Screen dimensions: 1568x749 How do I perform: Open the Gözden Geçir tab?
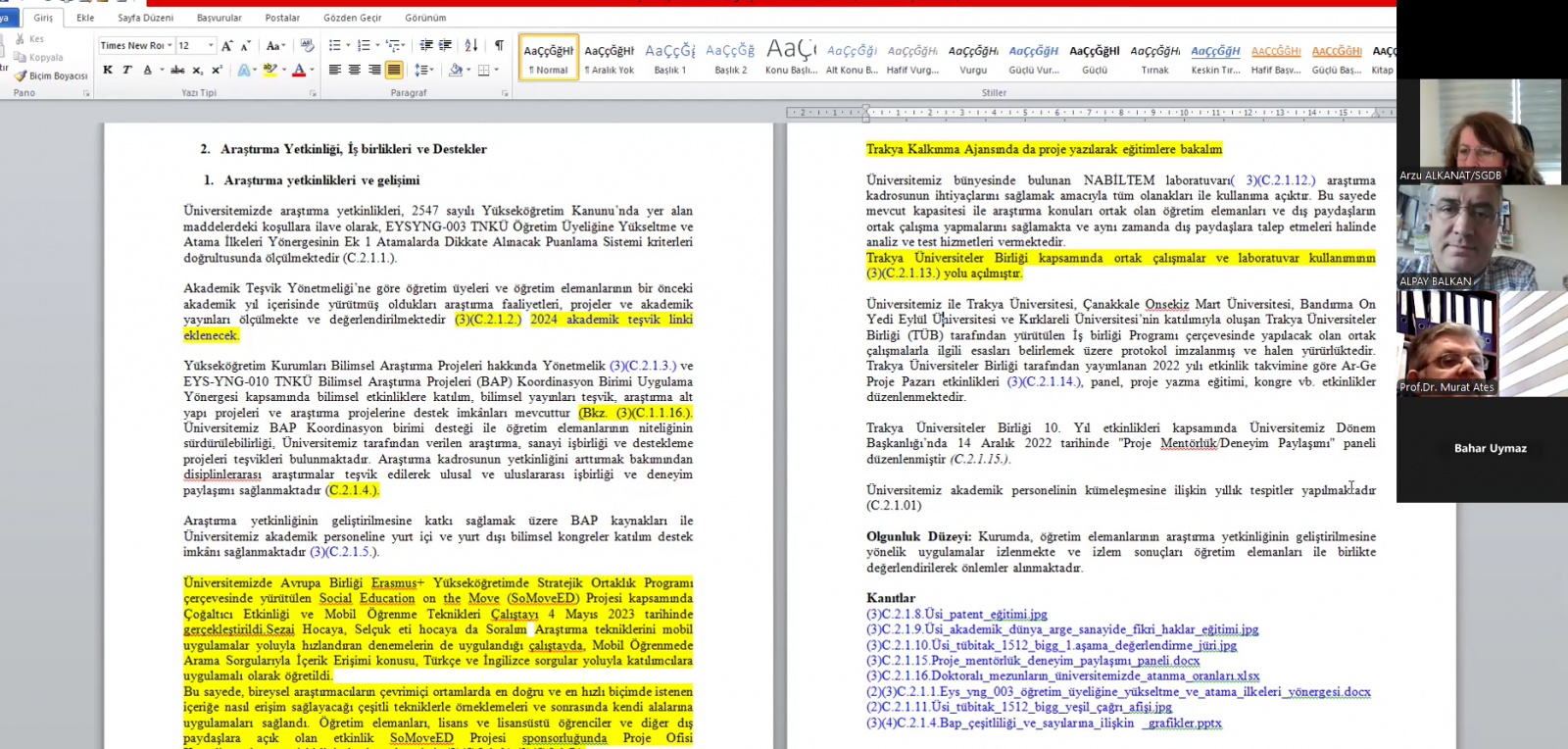[x=353, y=18]
